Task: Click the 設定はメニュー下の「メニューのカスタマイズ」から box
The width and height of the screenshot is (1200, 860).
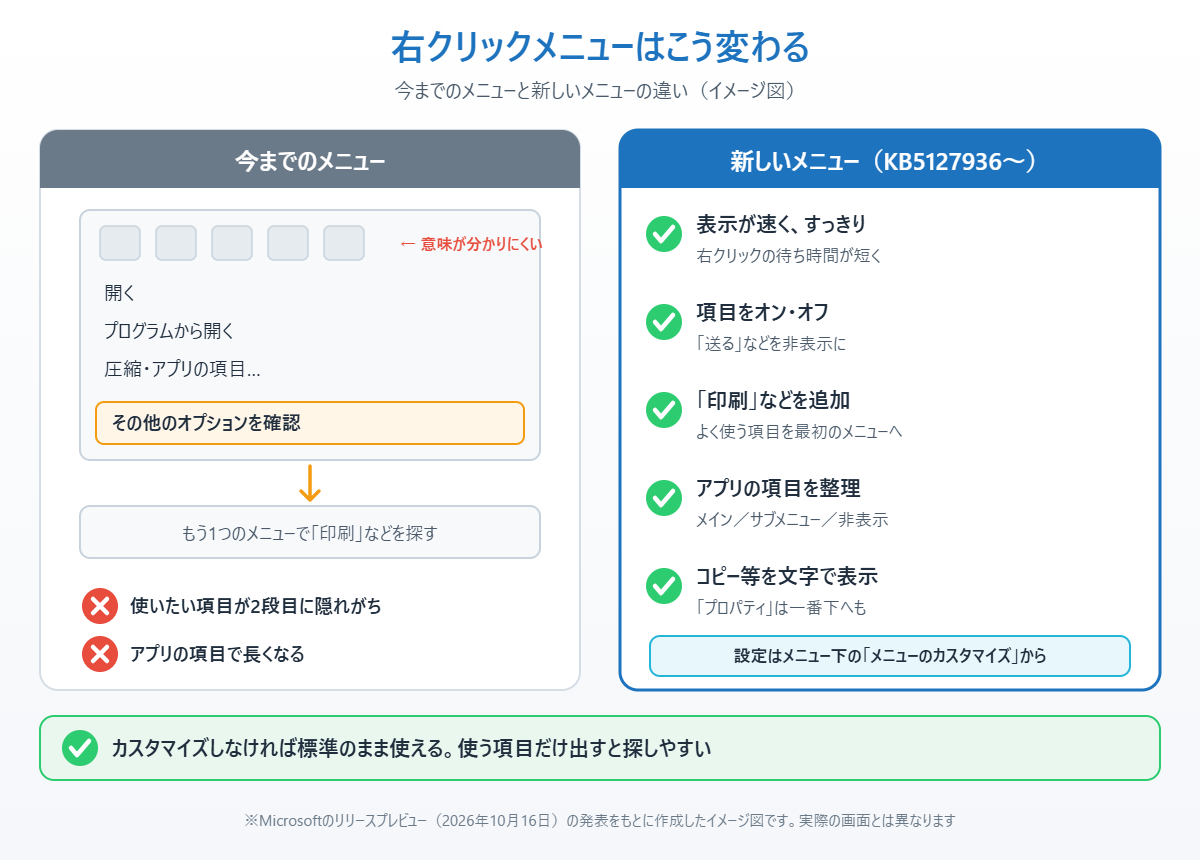Action: click(890, 656)
